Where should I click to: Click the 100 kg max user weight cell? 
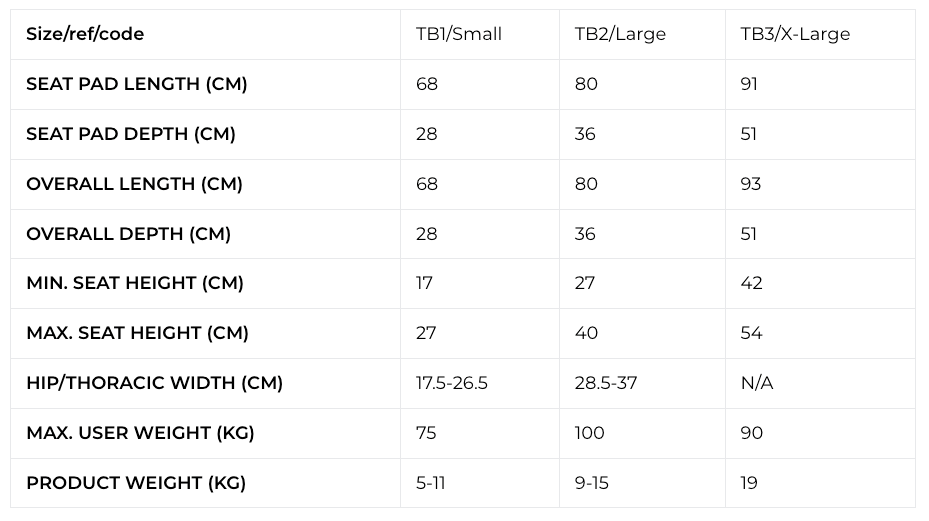(590, 433)
